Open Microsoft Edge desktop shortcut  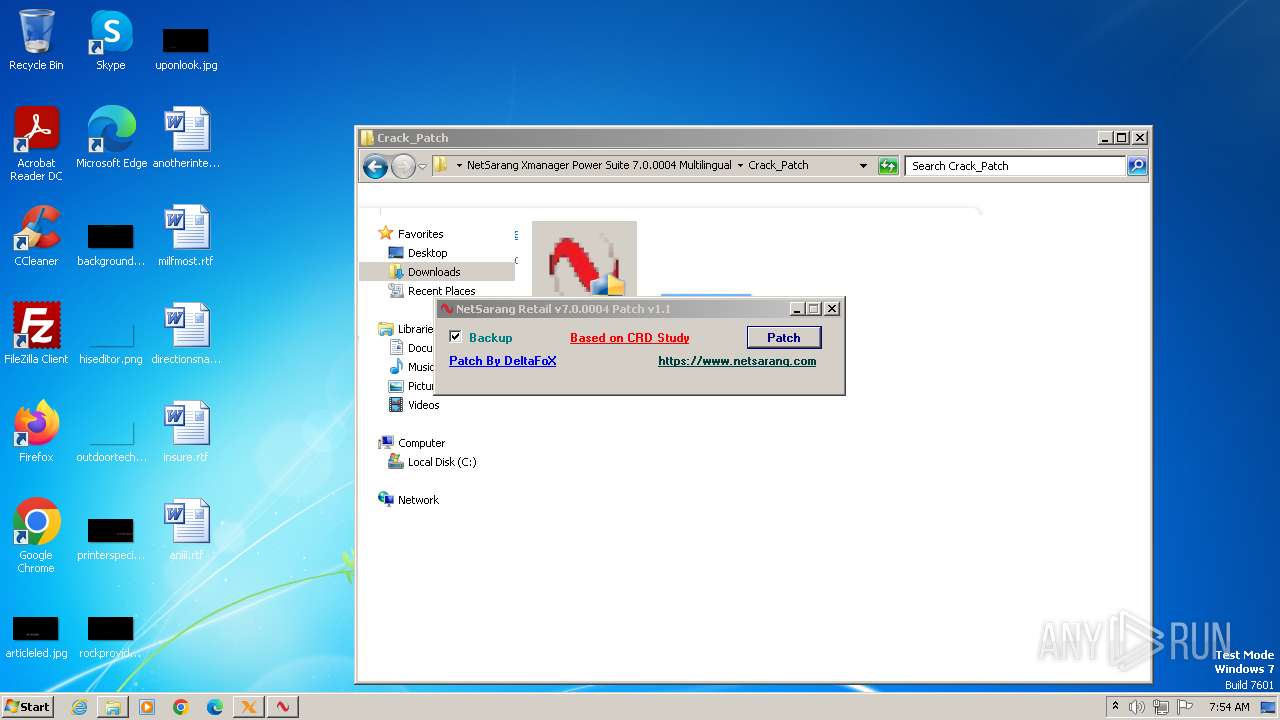[x=111, y=138]
